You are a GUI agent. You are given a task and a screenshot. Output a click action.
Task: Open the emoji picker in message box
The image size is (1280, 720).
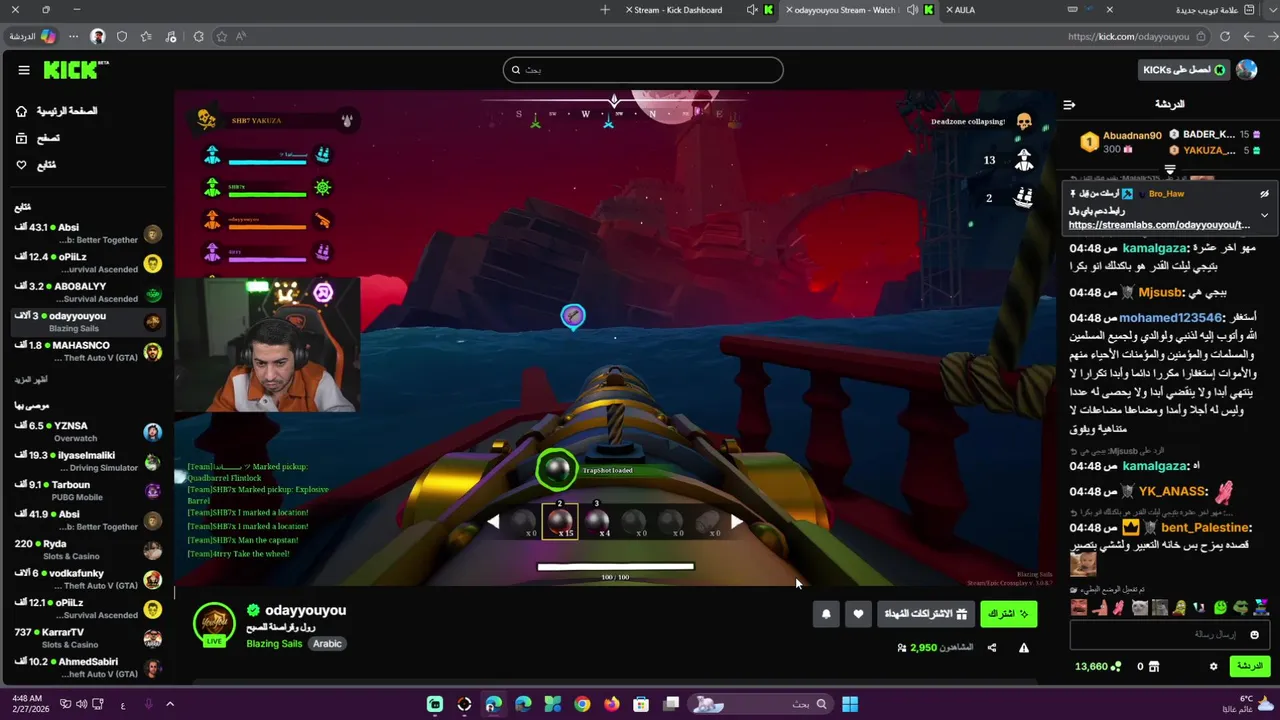(x=1255, y=634)
